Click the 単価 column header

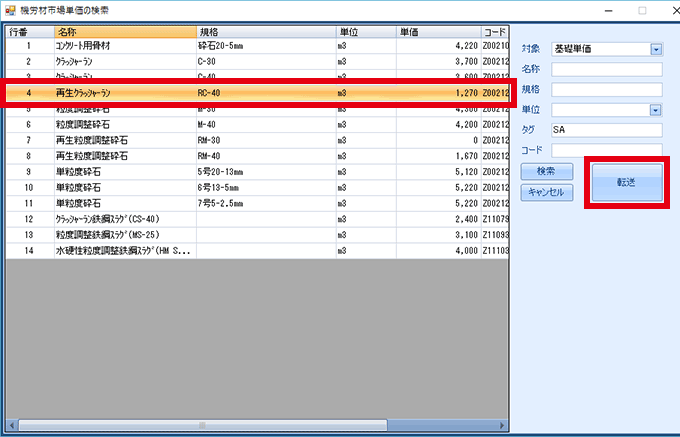click(435, 31)
